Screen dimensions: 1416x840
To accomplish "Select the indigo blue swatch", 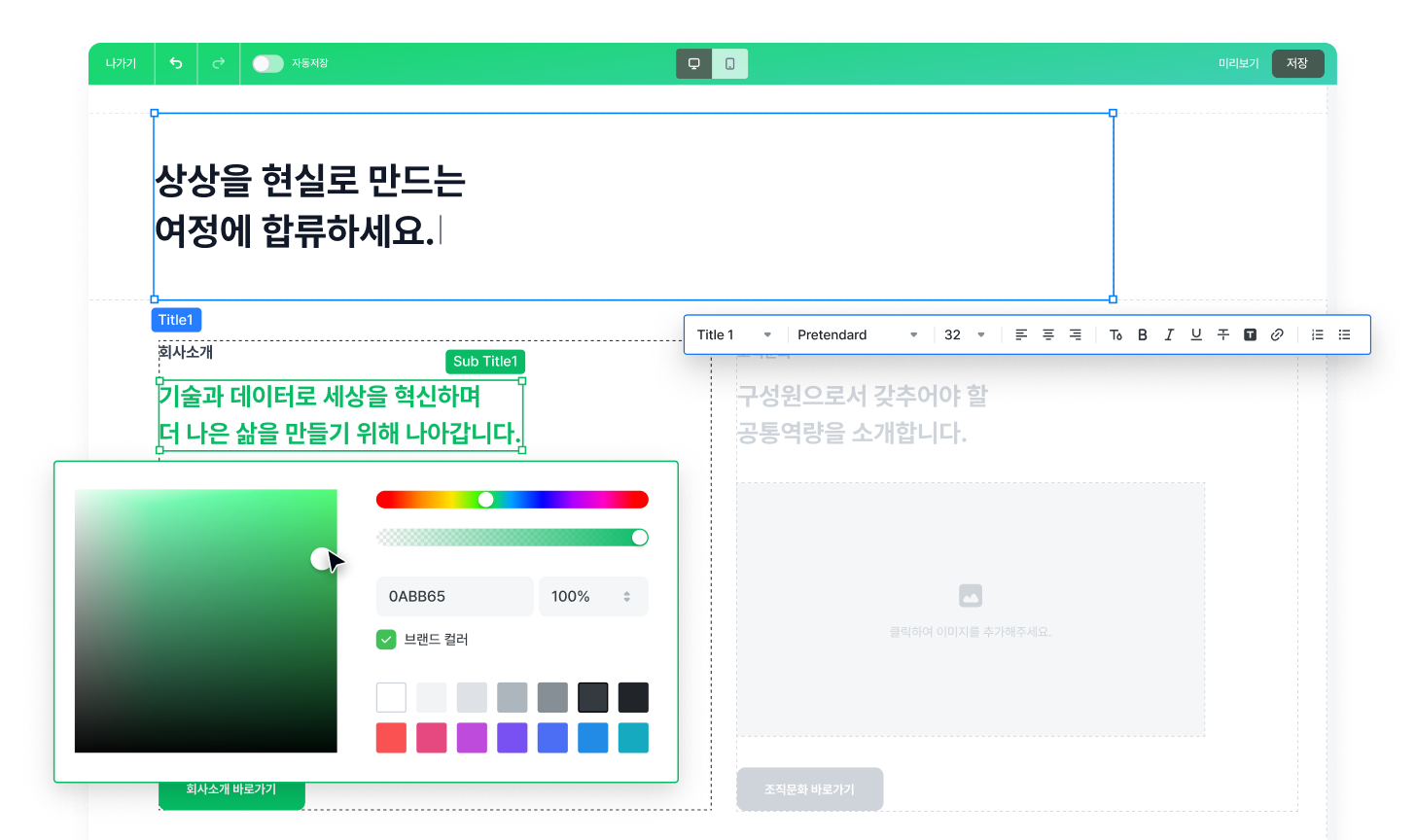I will [552, 738].
